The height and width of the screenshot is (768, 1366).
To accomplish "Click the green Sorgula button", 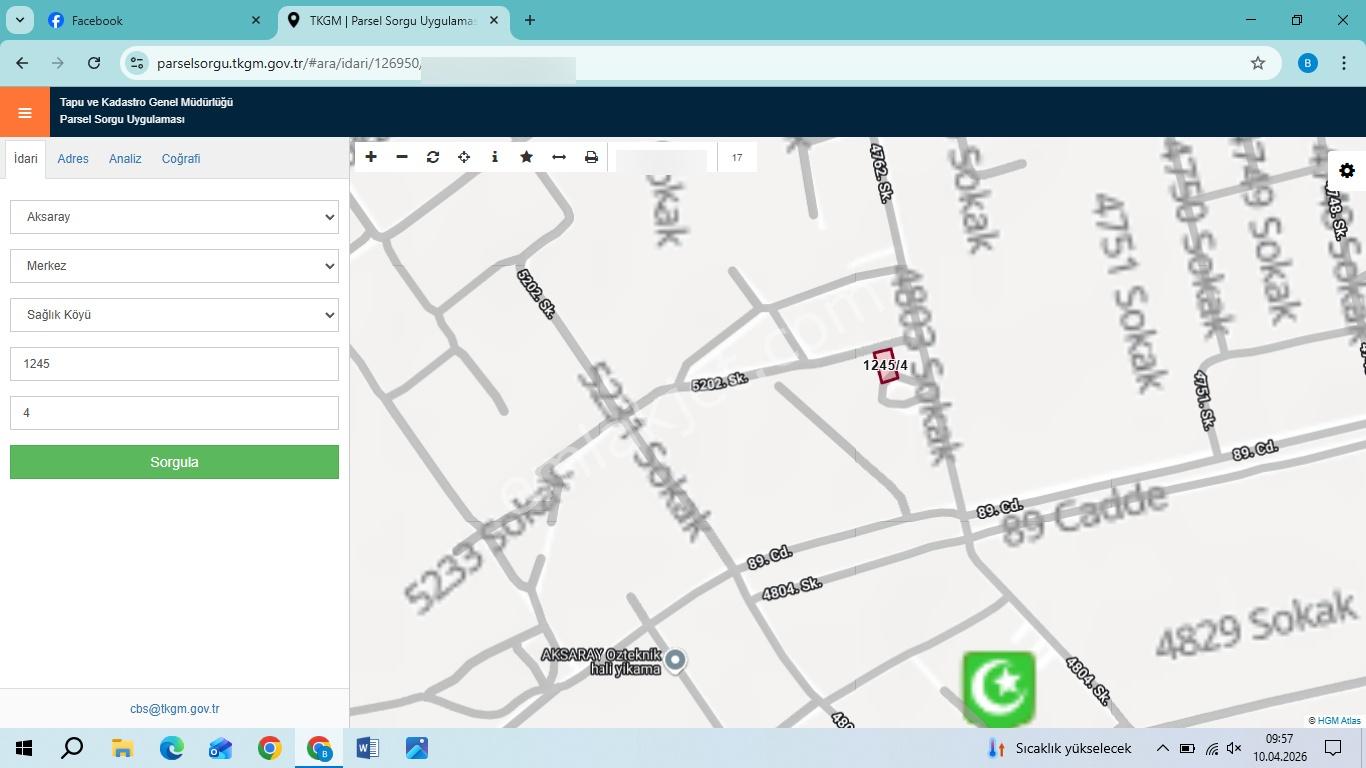I will click(174, 462).
